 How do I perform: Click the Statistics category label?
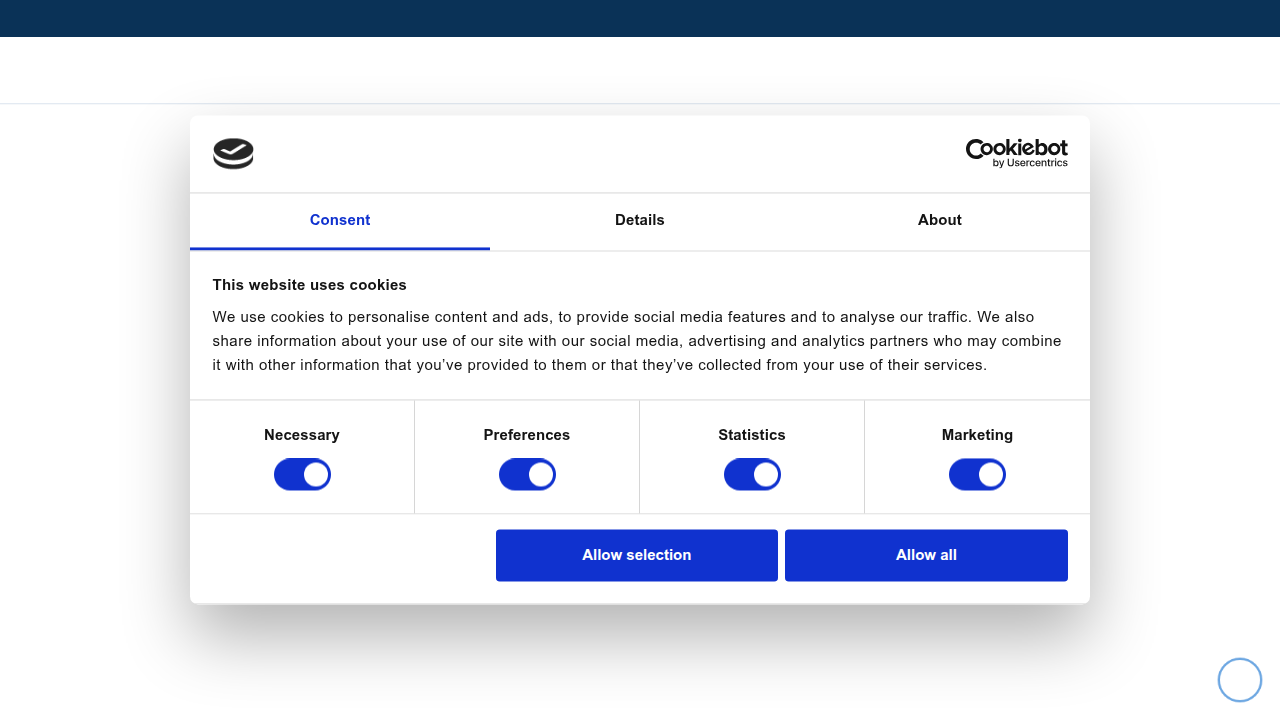tap(752, 435)
